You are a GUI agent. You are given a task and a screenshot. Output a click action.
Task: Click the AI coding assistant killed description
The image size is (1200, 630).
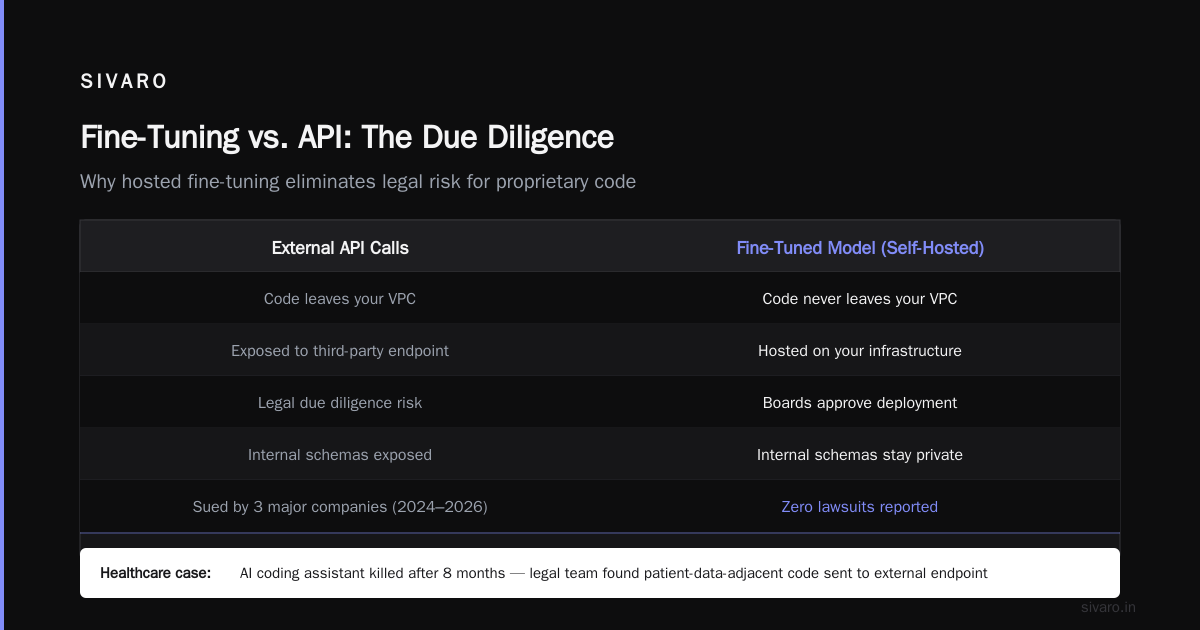tap(614, 573)
